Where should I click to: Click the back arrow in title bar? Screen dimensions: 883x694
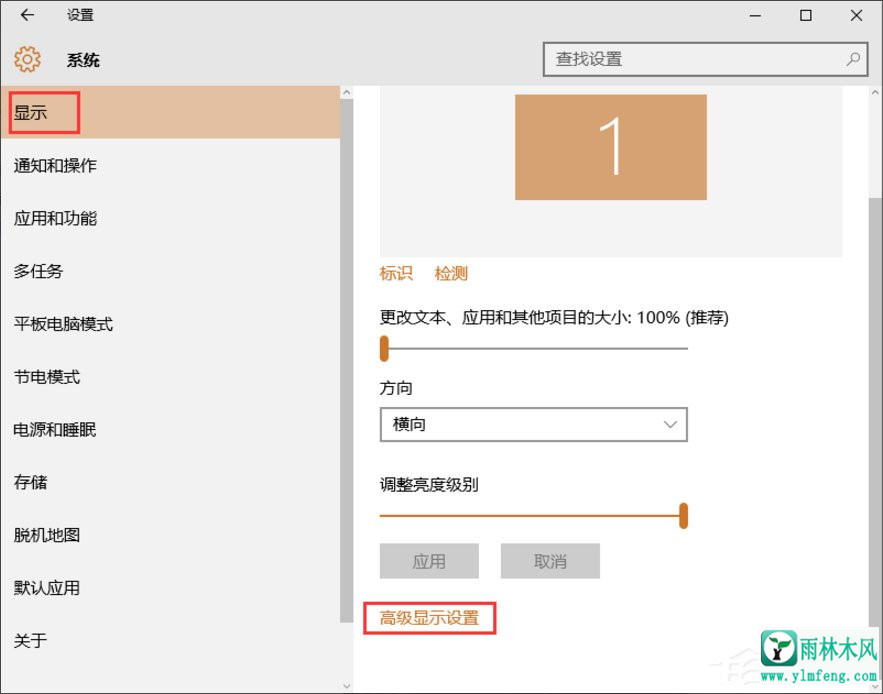click(x=26, y=15)
